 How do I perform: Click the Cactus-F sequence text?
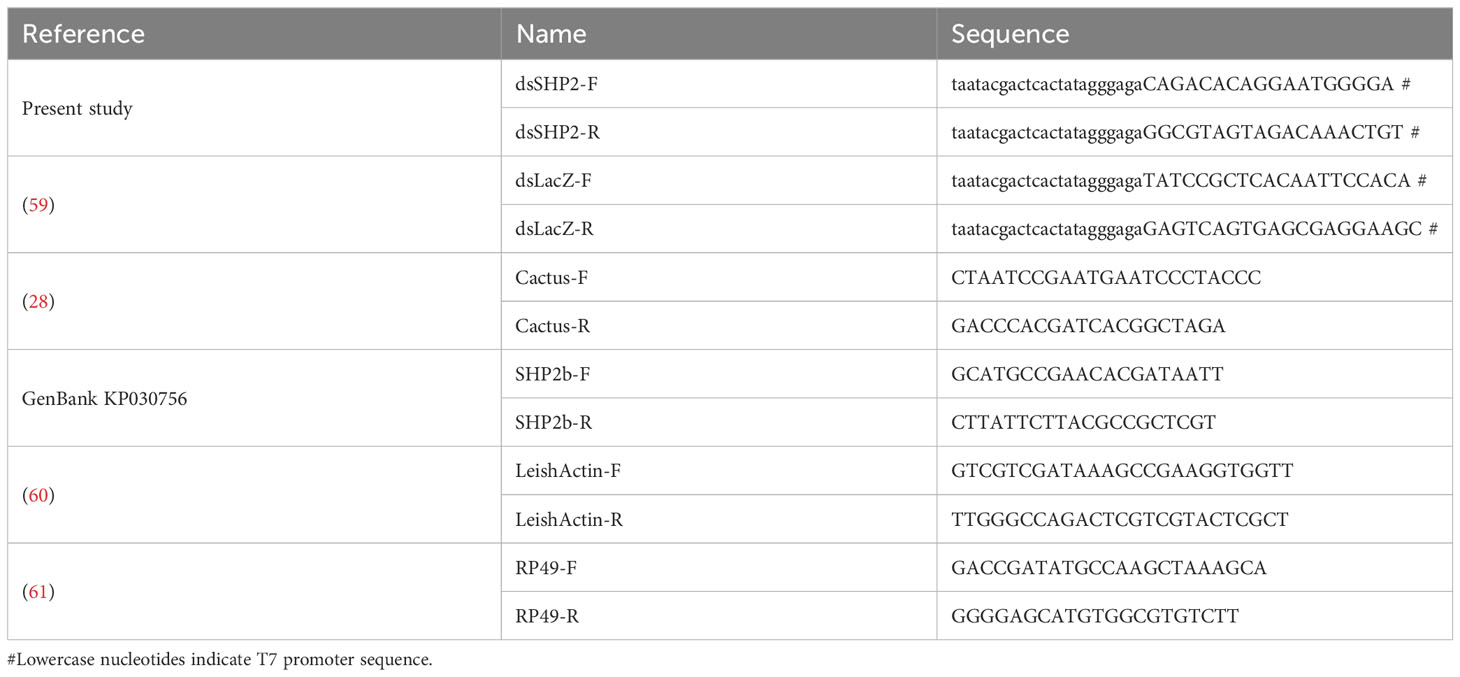click(1106, 278)
